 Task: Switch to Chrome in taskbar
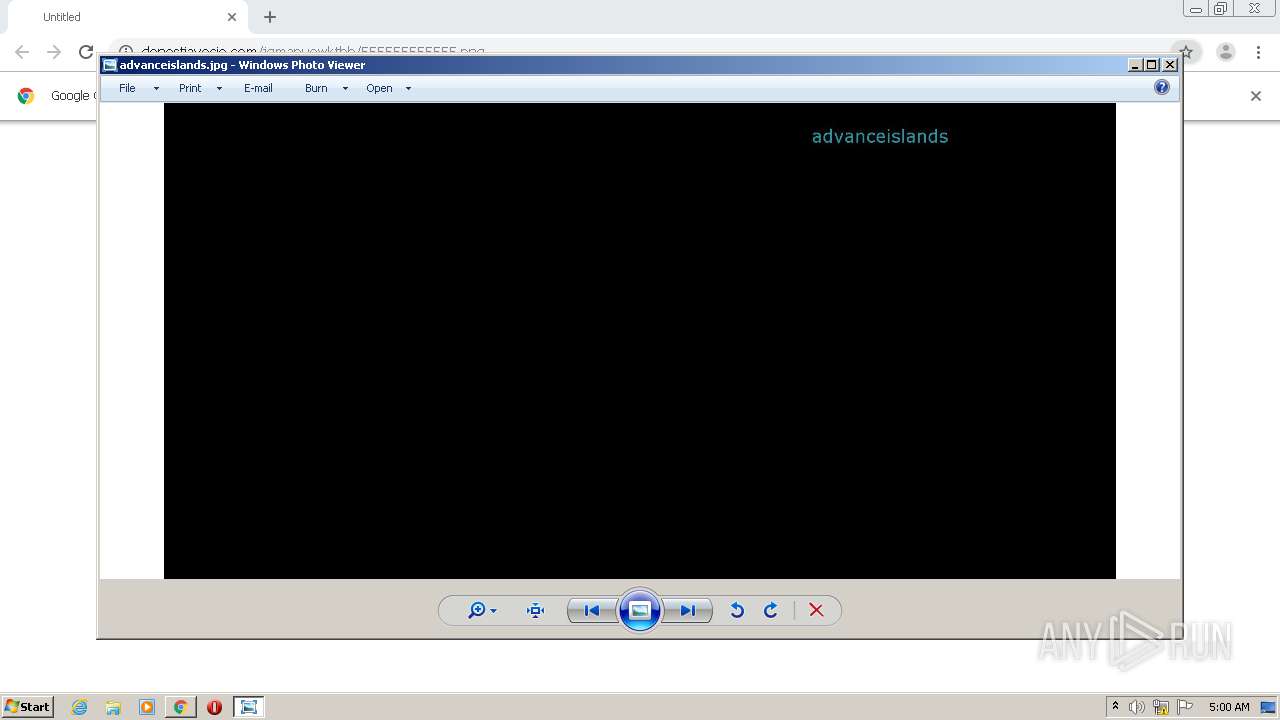click(180, 707)
